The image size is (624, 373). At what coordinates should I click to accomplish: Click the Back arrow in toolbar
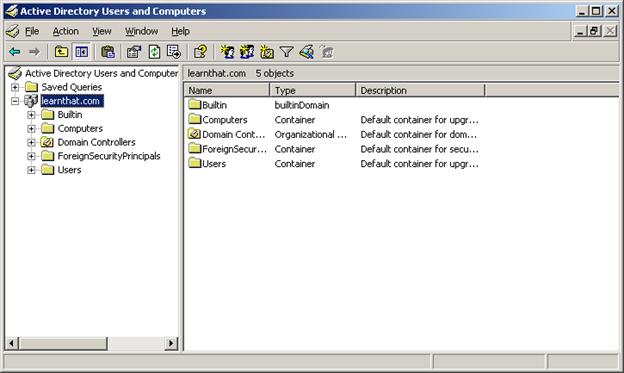click(15, 52)
